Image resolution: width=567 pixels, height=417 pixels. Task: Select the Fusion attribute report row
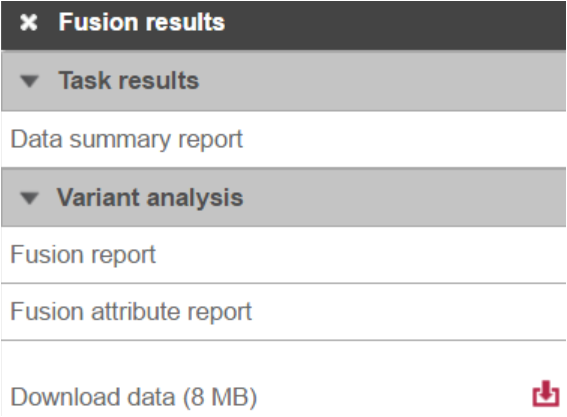click(284, 312)
